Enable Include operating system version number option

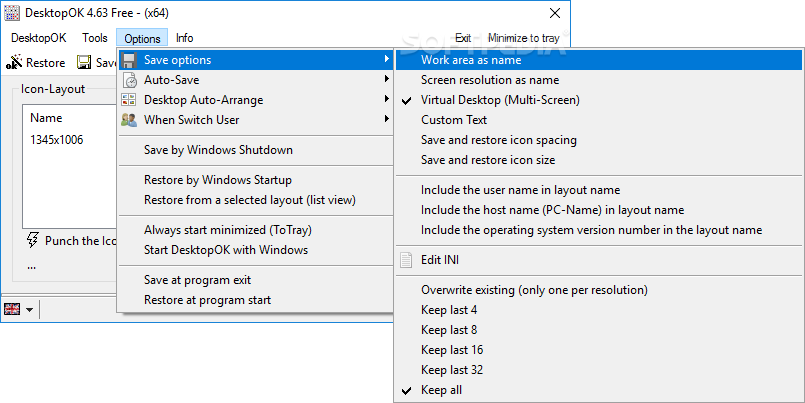[599, 230]
